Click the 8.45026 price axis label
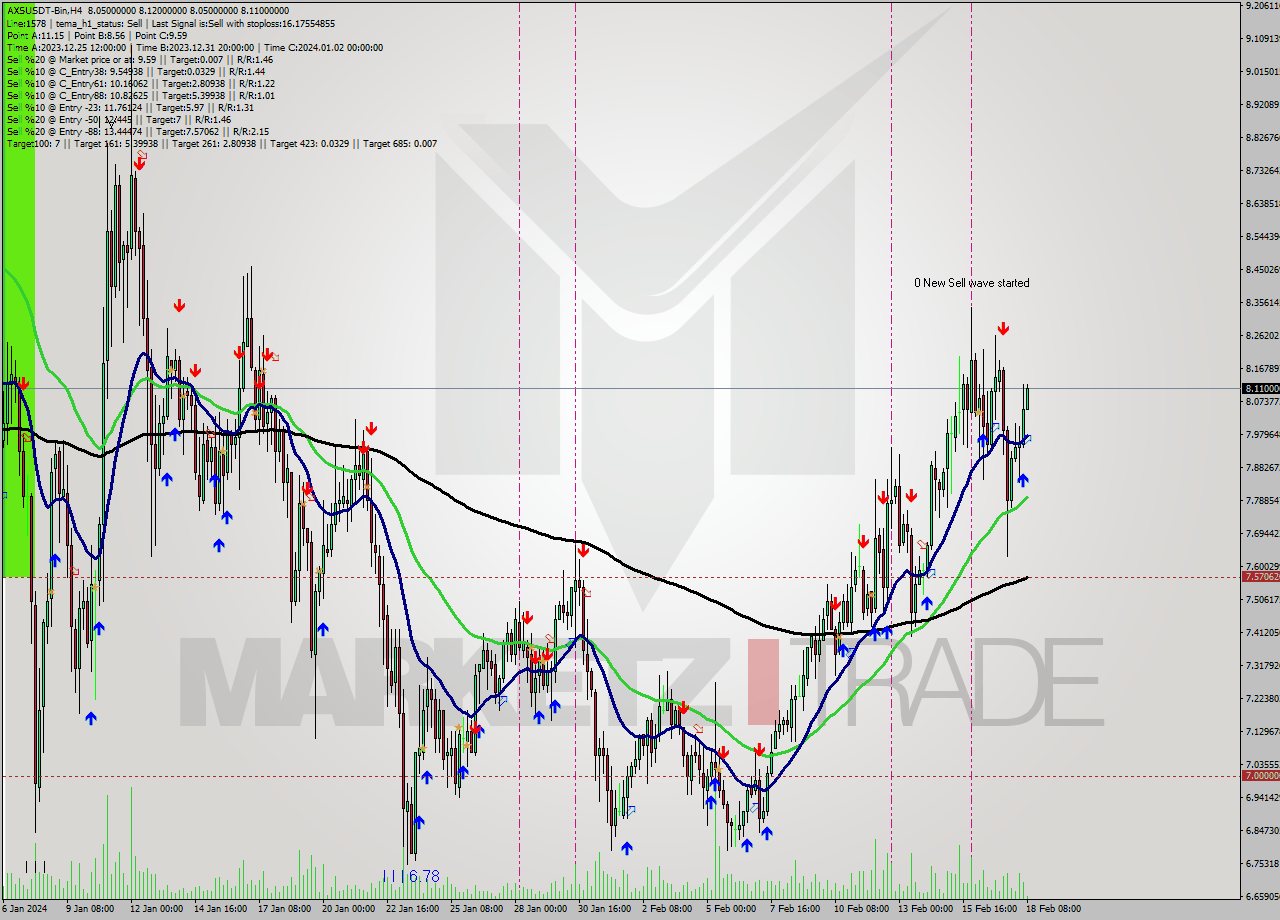Viewport: 1280px width, 920px height. click(1261, 269)
